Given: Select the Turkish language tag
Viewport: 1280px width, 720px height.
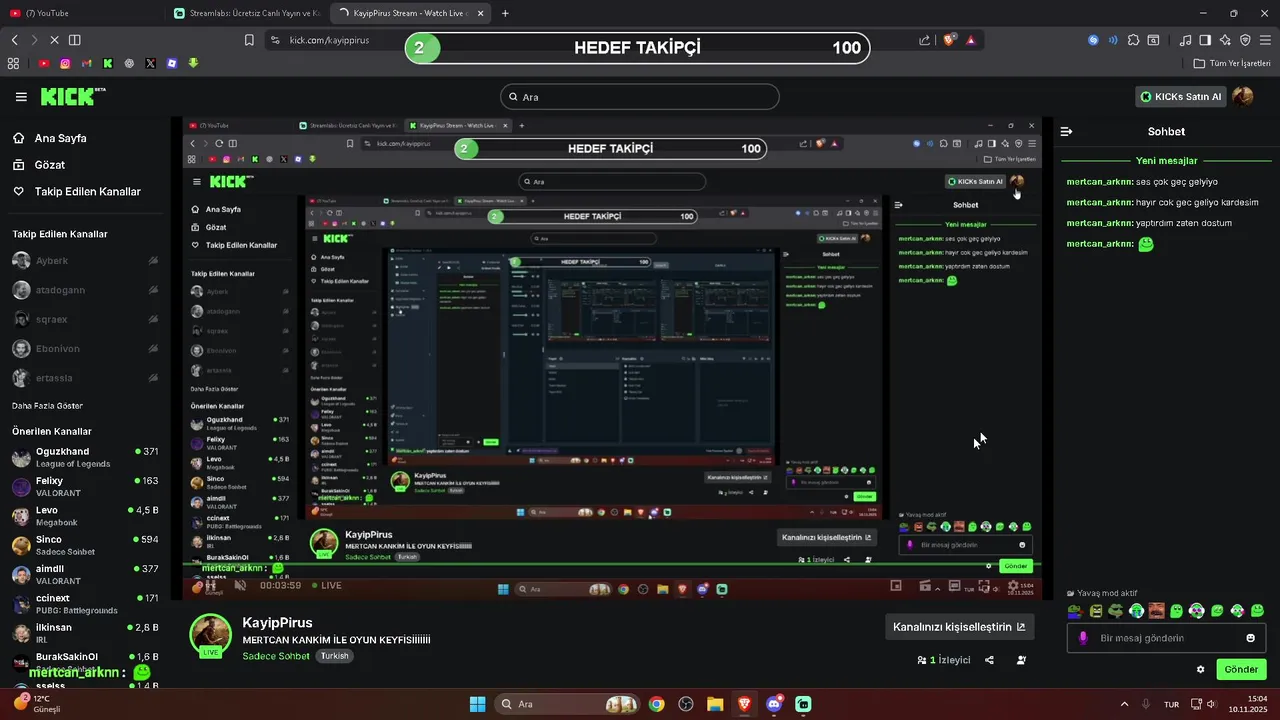Looking at the screenshot, I should point(334,656).
